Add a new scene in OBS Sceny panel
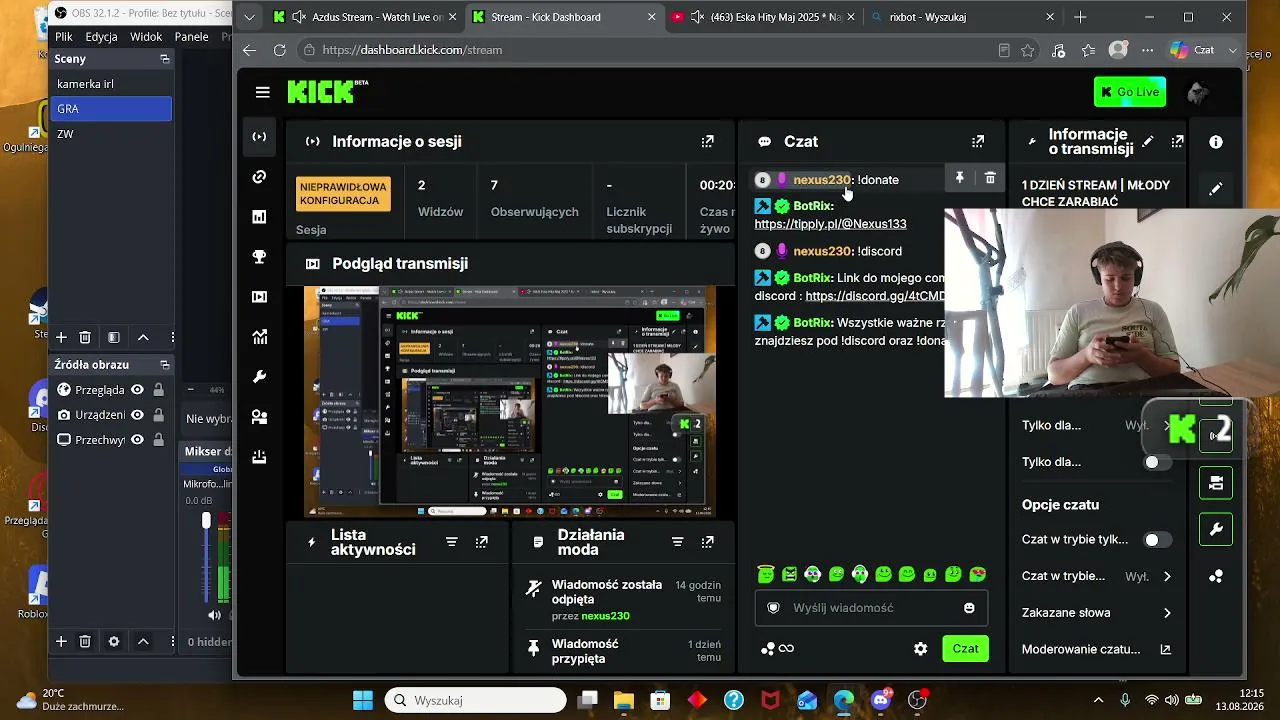 (61, 338)
